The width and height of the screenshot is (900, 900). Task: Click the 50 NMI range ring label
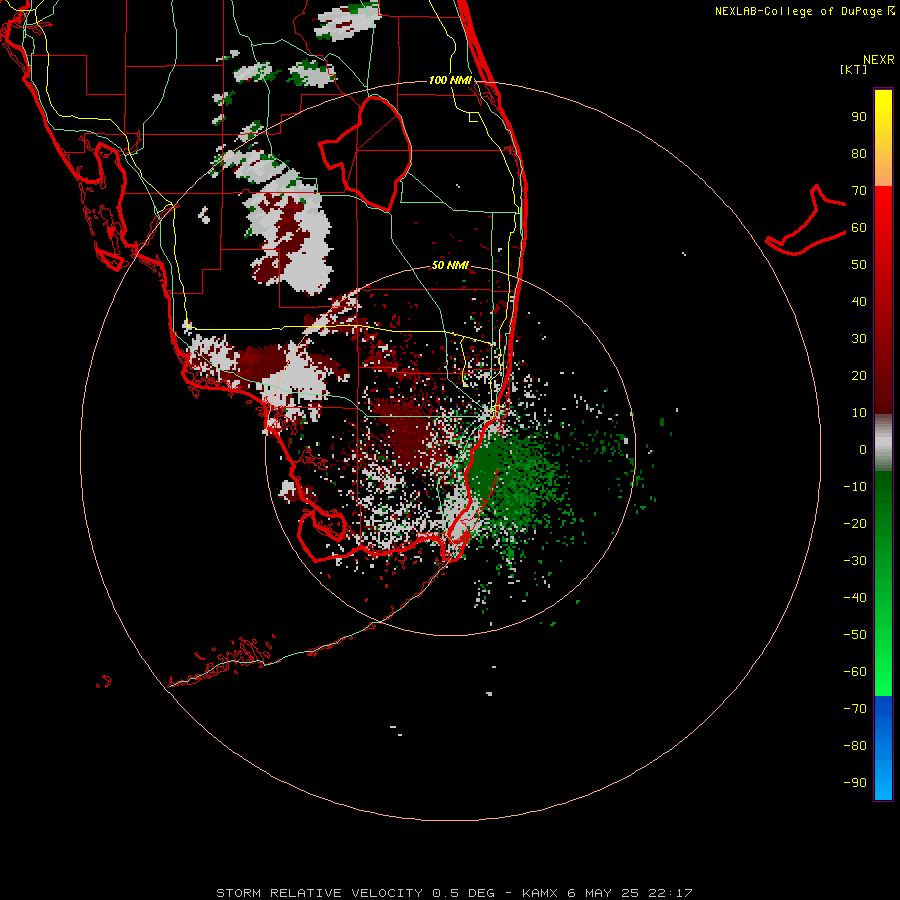450,265
